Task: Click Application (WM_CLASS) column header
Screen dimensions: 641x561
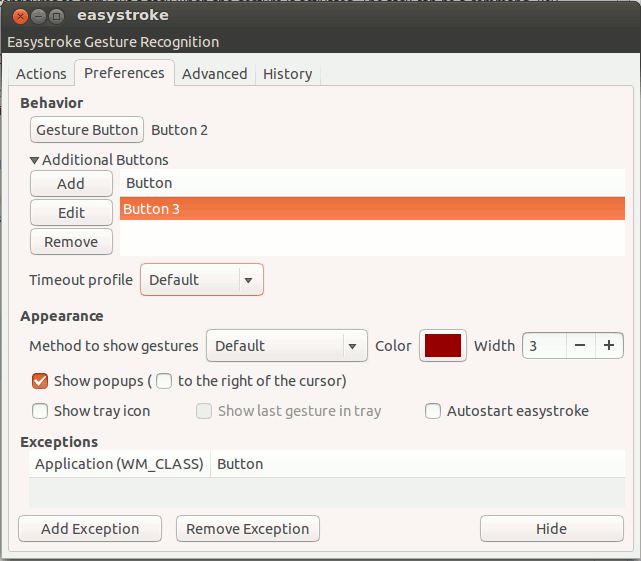Action: coord(119,464)
